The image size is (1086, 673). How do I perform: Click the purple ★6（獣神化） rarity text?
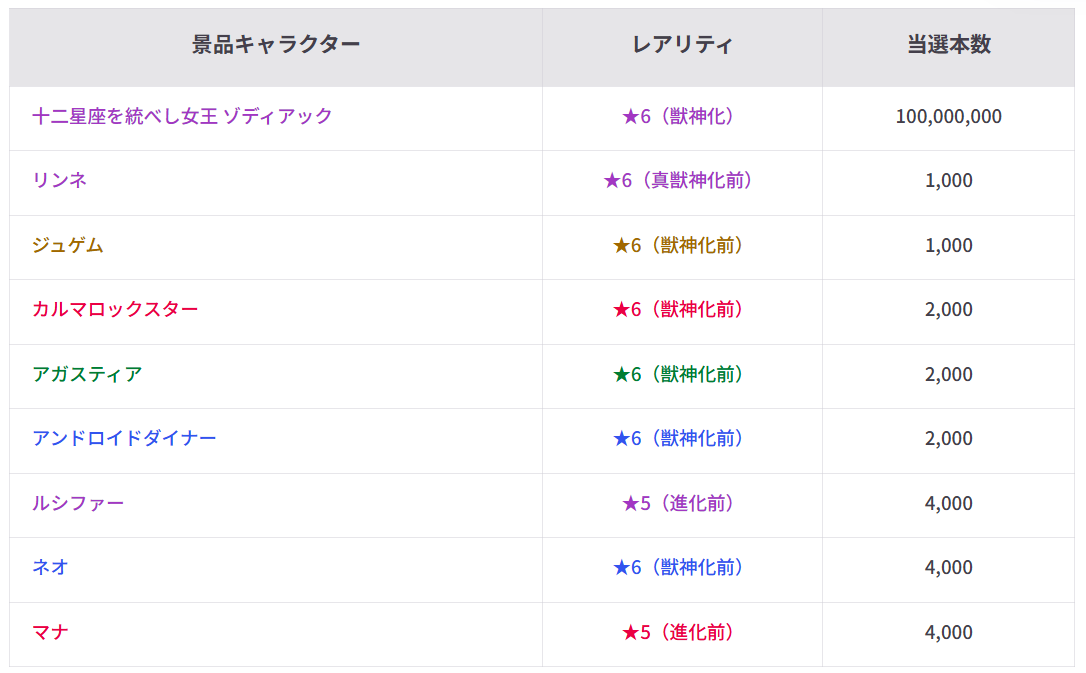(x=677, y=116)
